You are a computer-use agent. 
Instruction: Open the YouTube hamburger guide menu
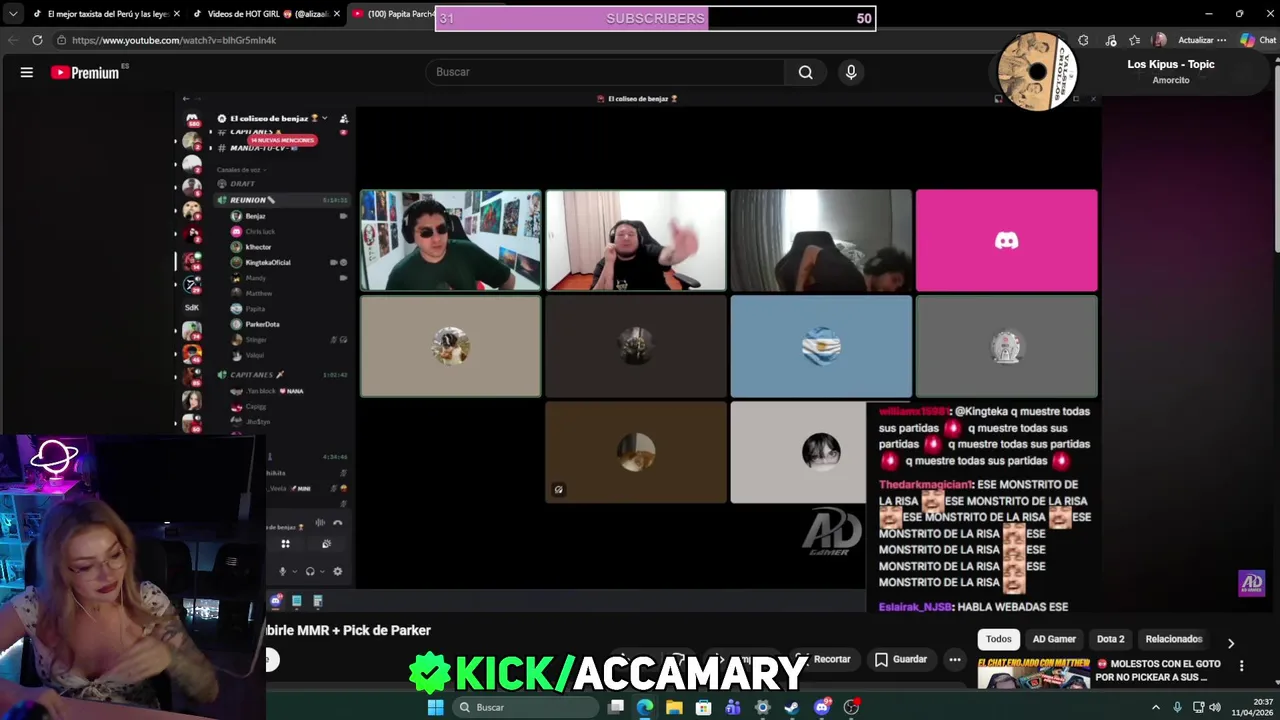[27, 72]
